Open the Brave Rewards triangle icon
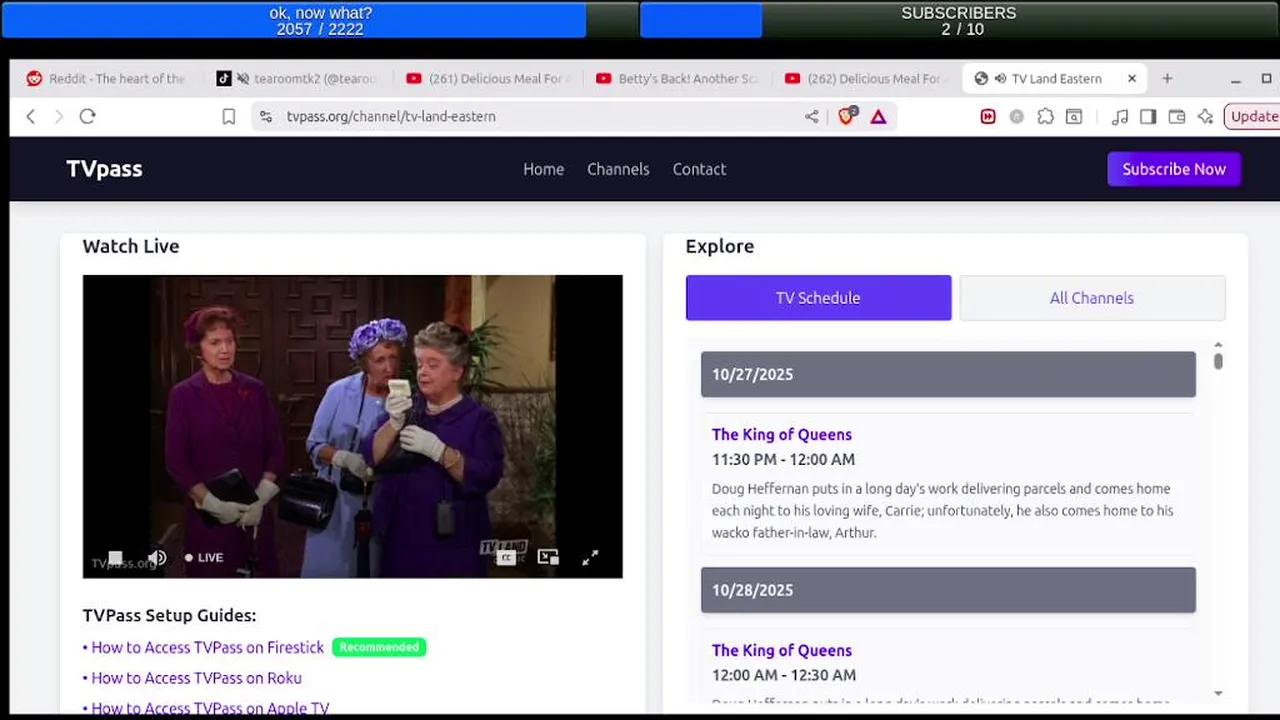 pyautogui.click(x=878, y=116)
